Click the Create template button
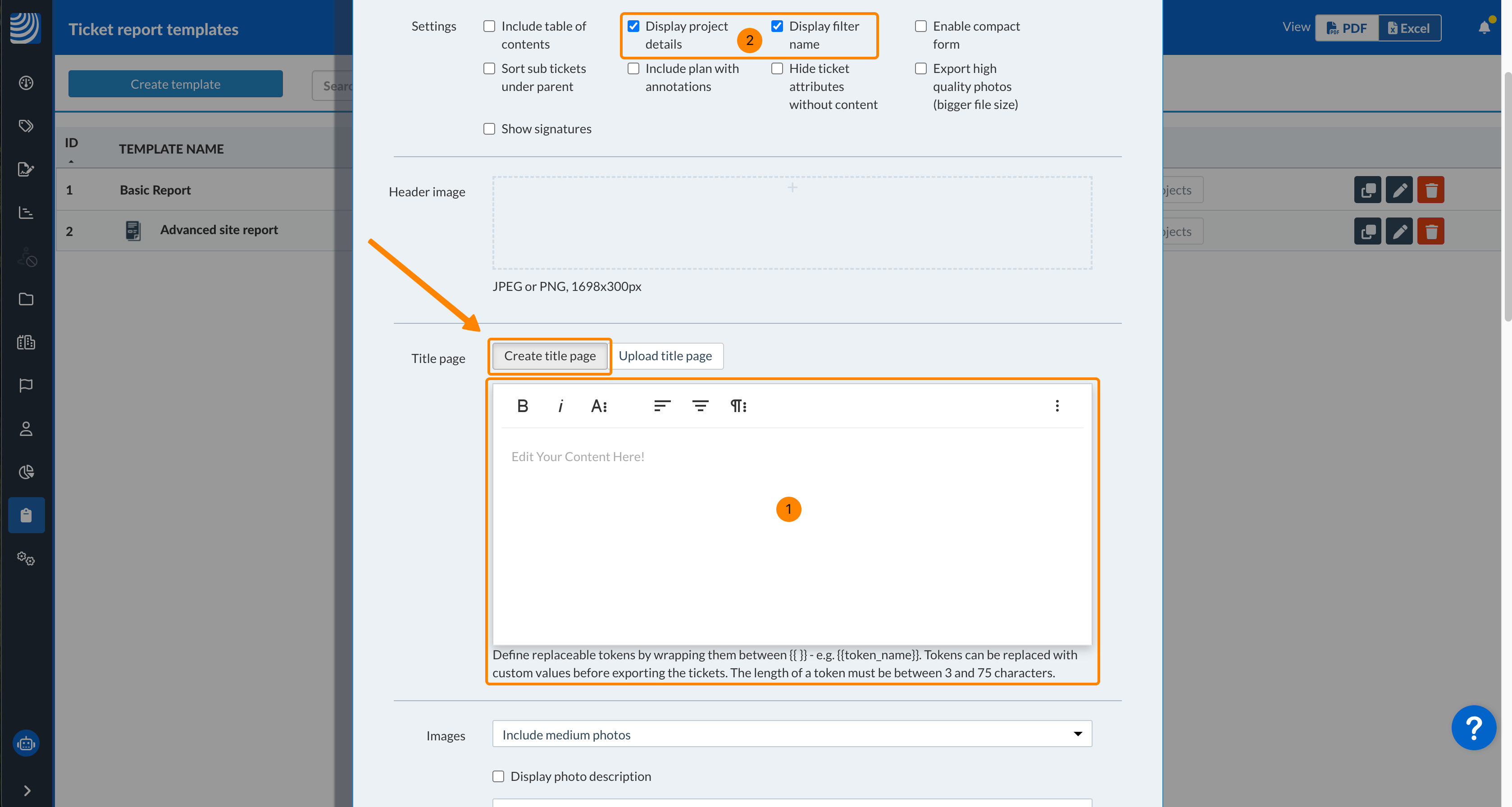The height and width of the screenshot is (807, 1512). (175, 84)
